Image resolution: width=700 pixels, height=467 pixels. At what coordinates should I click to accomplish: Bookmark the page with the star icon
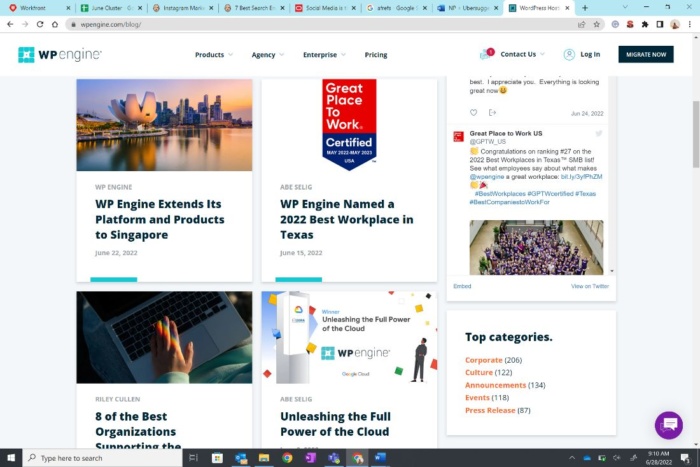(x=596, y=25)
